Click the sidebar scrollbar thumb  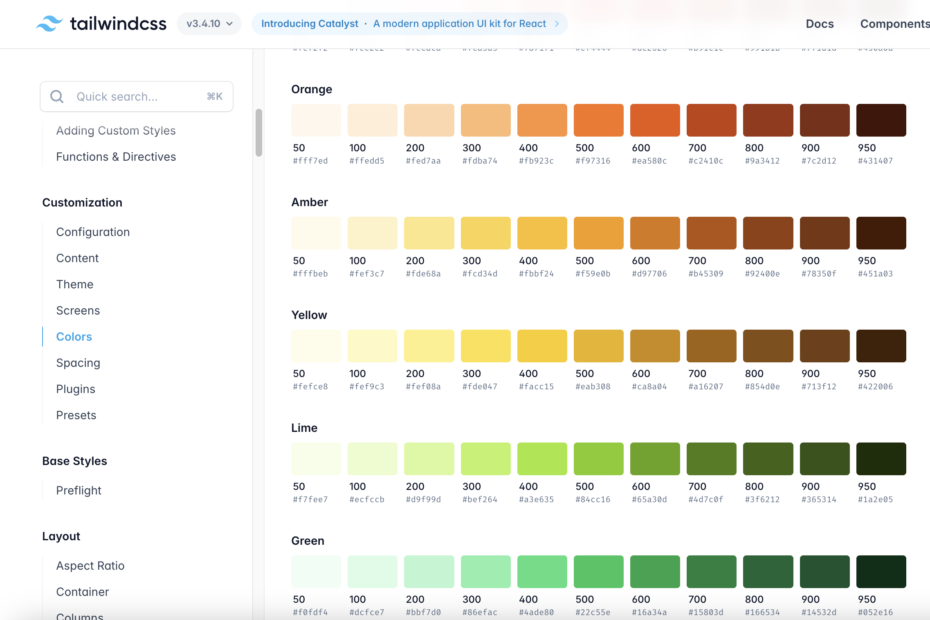259,132
